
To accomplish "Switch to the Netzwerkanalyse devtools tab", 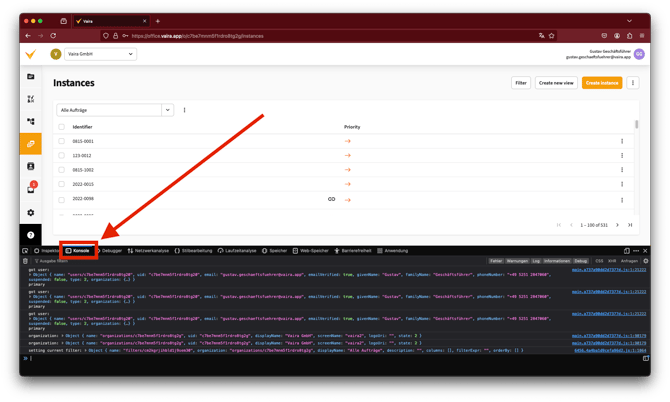I will tap(150, 250).
